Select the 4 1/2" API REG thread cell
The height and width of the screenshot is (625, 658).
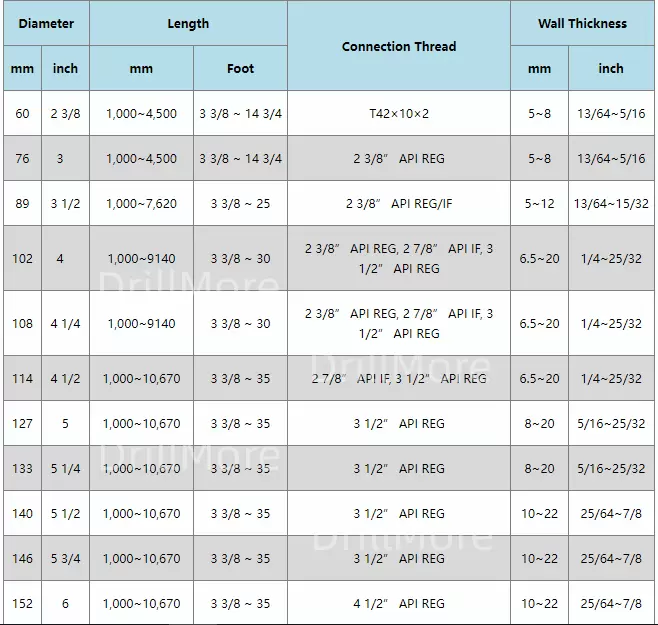pyautogui.click(x=398, y=603)
